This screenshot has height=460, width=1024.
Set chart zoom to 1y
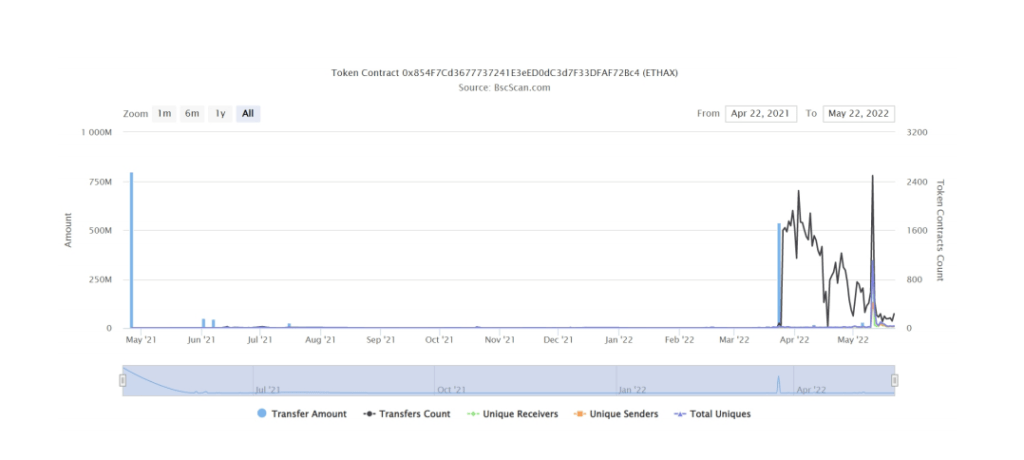(x=220, y=114)
